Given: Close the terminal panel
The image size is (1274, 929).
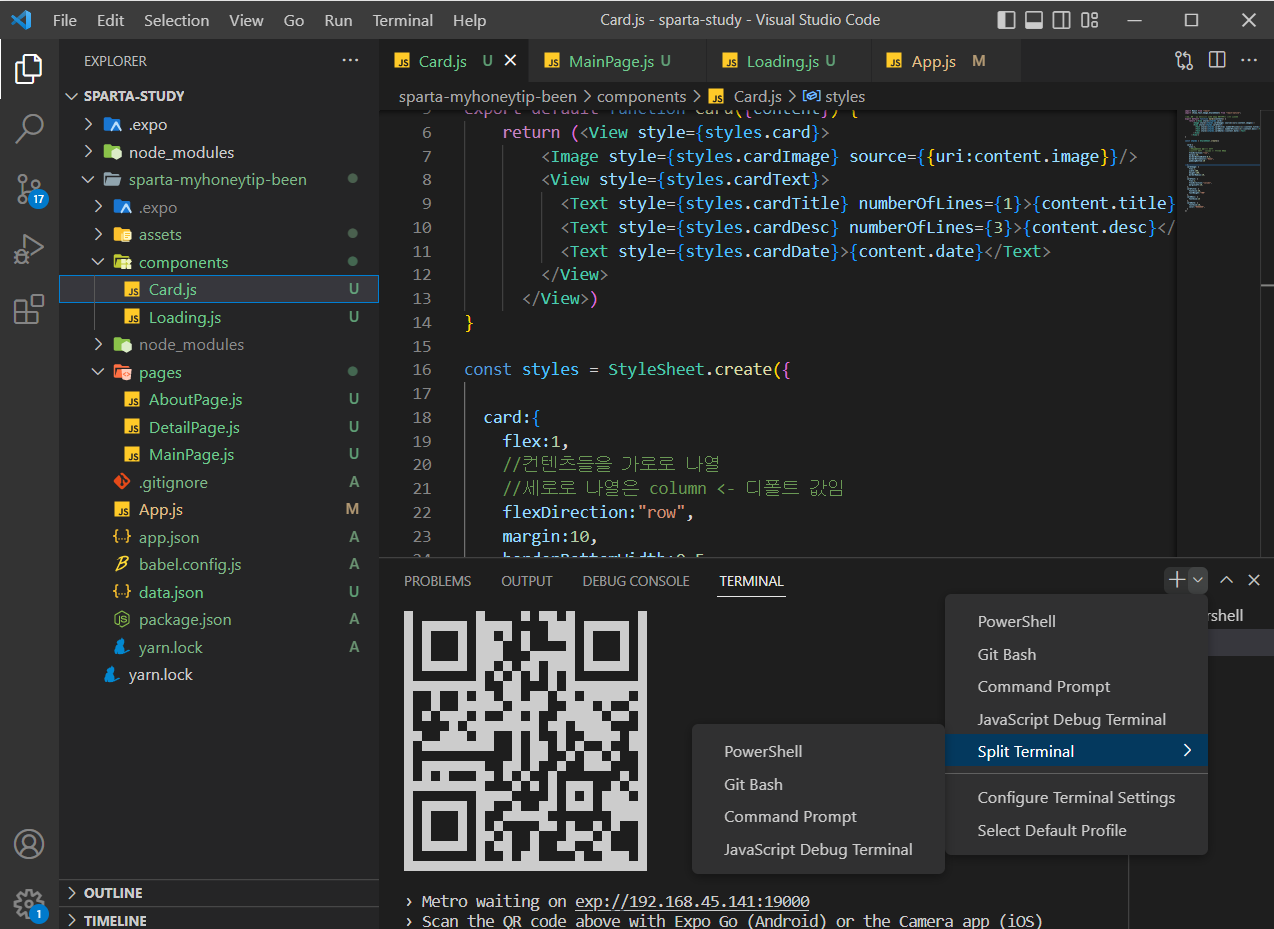Looking at the screenshot, I should [1254, 580].
